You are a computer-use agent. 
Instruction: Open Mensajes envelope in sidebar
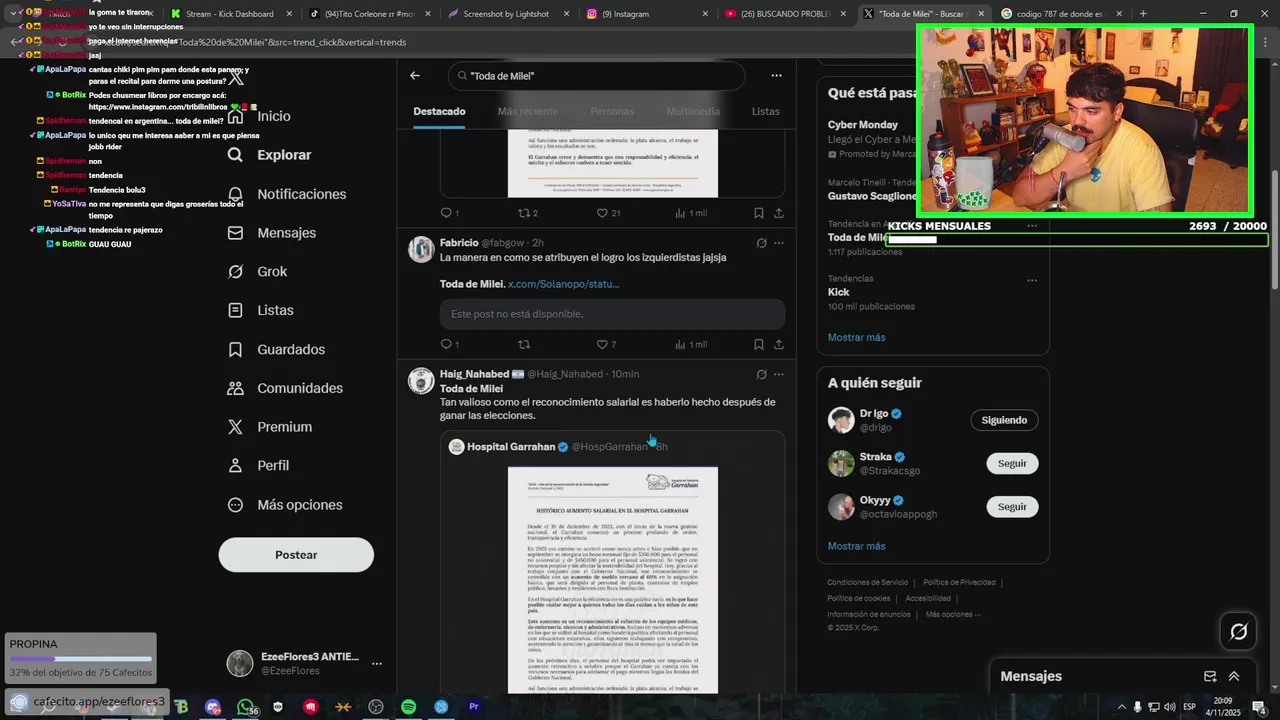pos(271,233)
